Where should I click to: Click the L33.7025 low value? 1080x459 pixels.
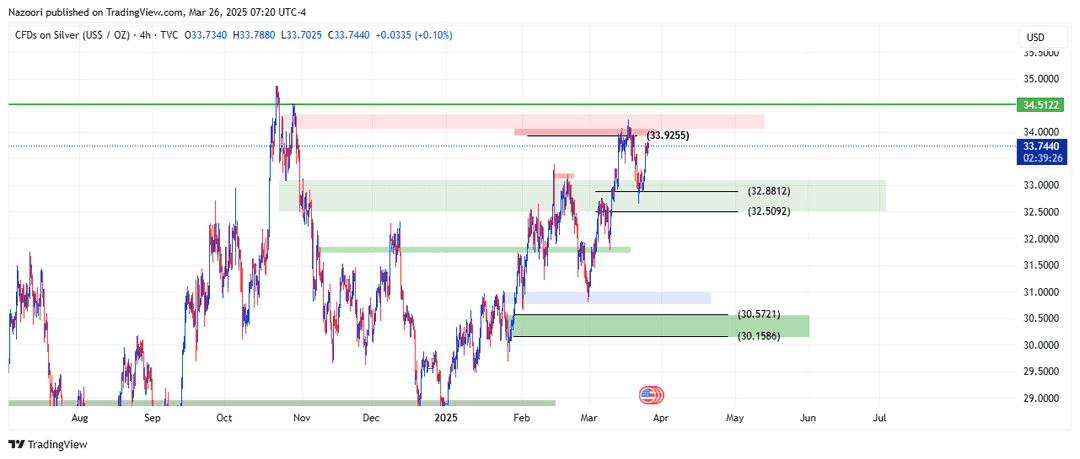click(303, 35)
